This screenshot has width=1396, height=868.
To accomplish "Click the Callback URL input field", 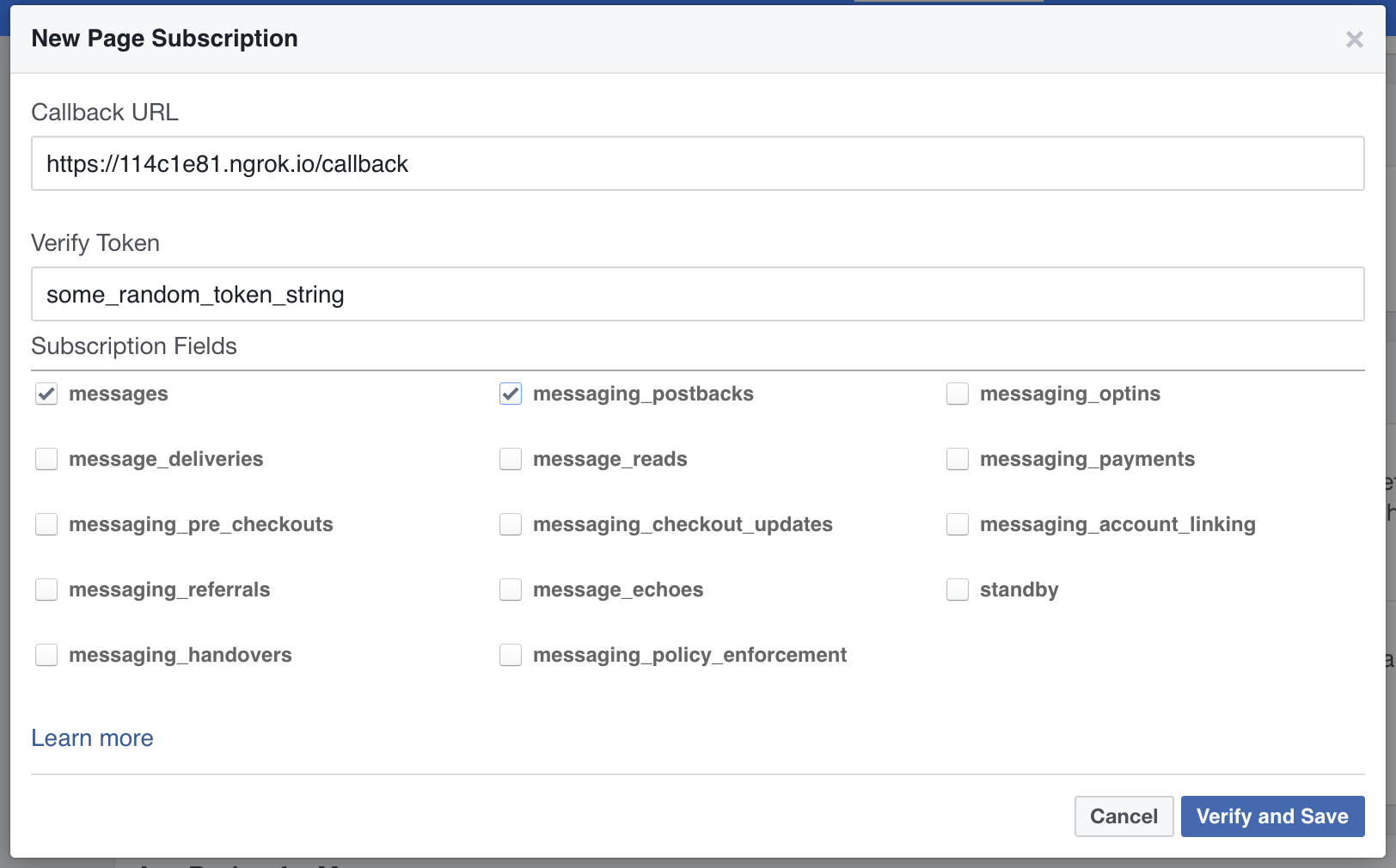I will click(x=697, y=163).
